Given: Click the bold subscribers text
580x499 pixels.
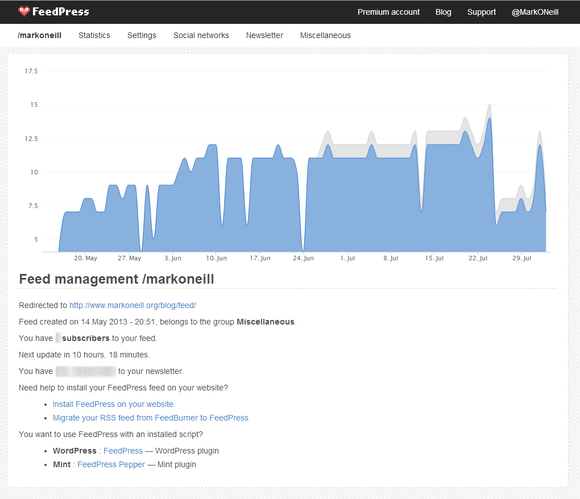Looking at the screenshot, I should [x=86, y=338].
